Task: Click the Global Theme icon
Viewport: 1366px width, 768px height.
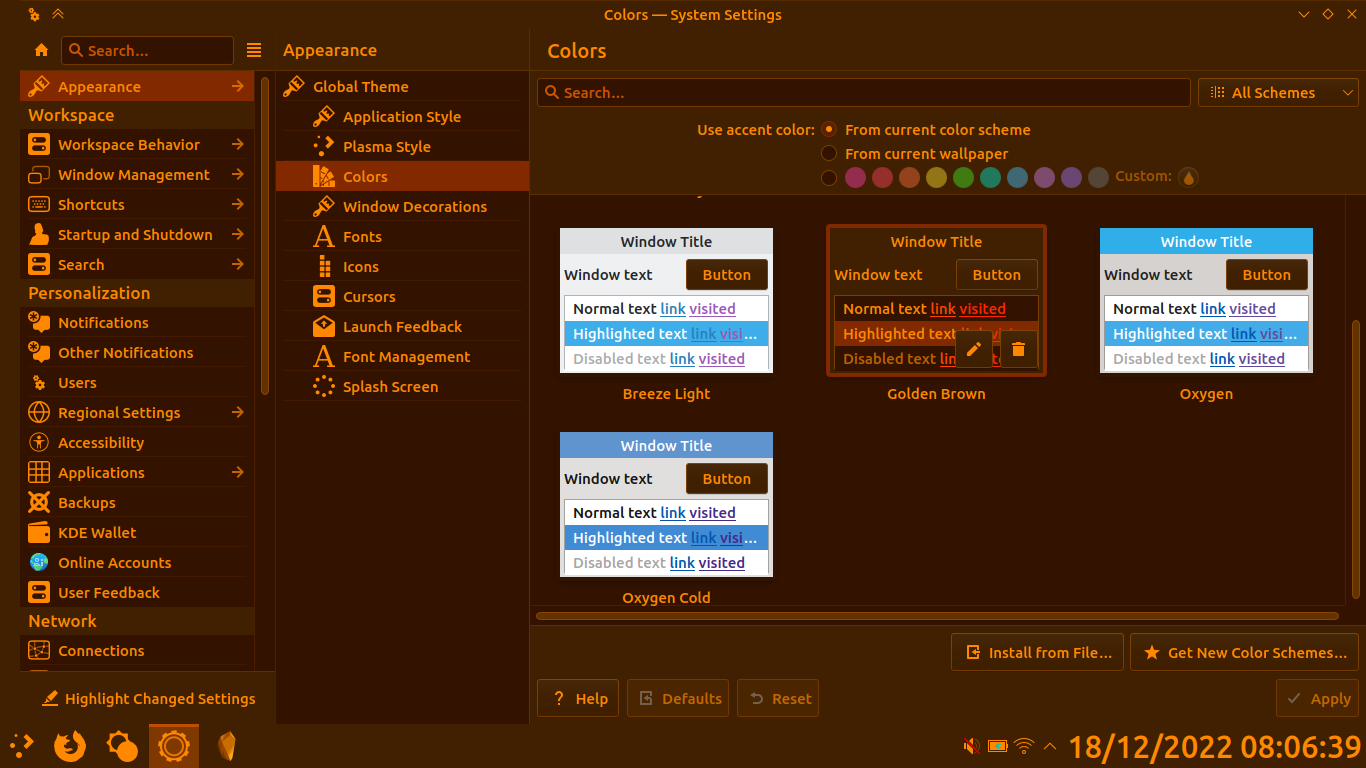Action: click(x=294, y=87)
